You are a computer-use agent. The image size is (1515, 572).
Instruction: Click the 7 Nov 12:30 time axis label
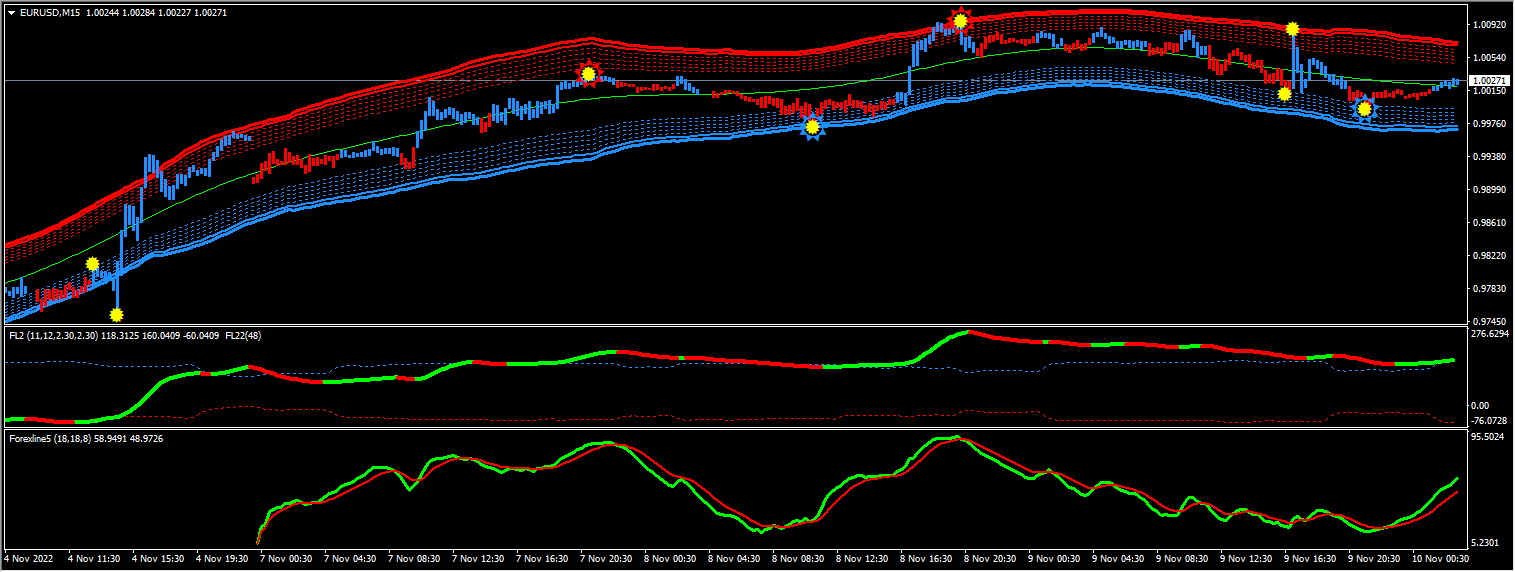479,558
